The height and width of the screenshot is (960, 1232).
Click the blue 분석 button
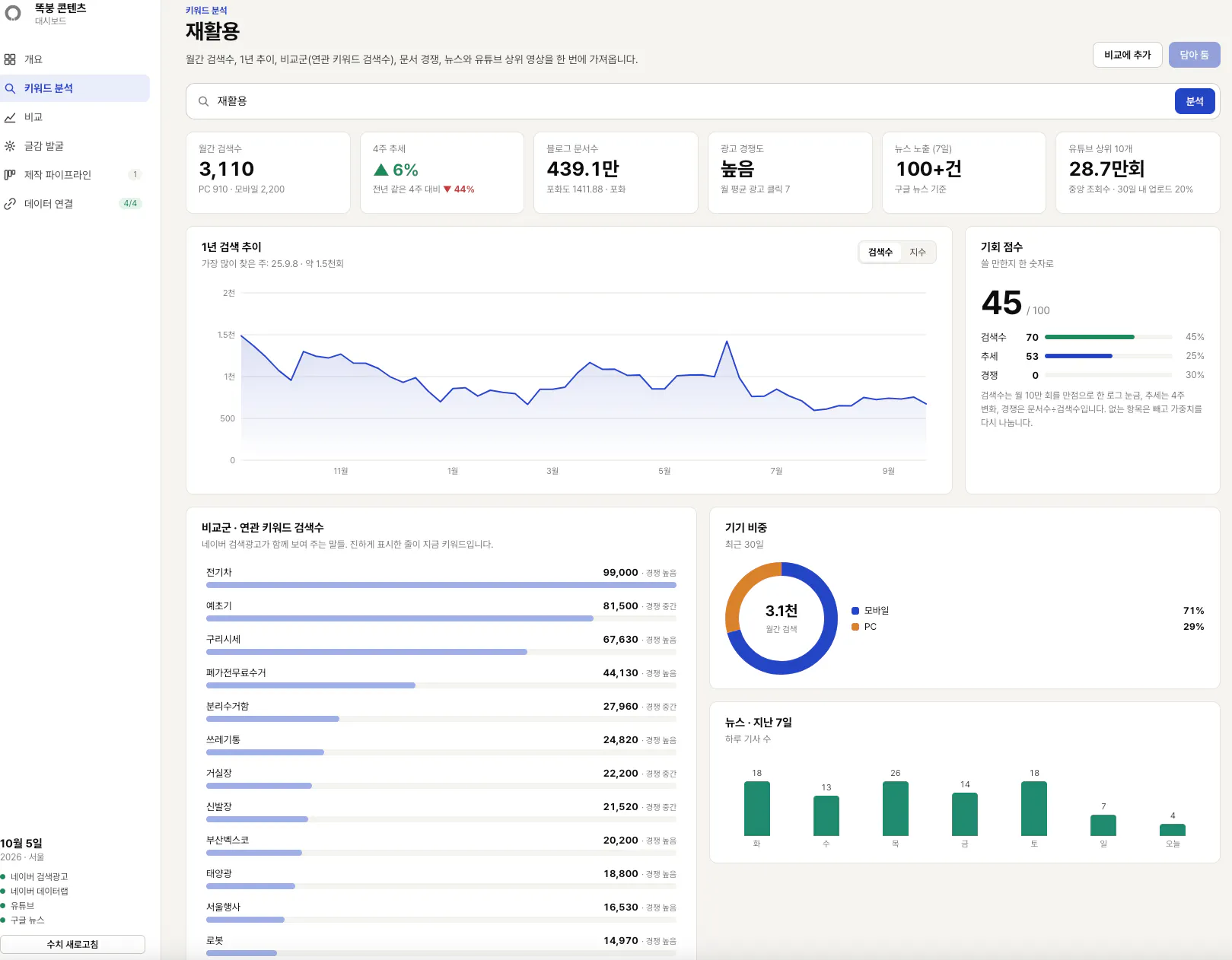[x=1195, y=101]
